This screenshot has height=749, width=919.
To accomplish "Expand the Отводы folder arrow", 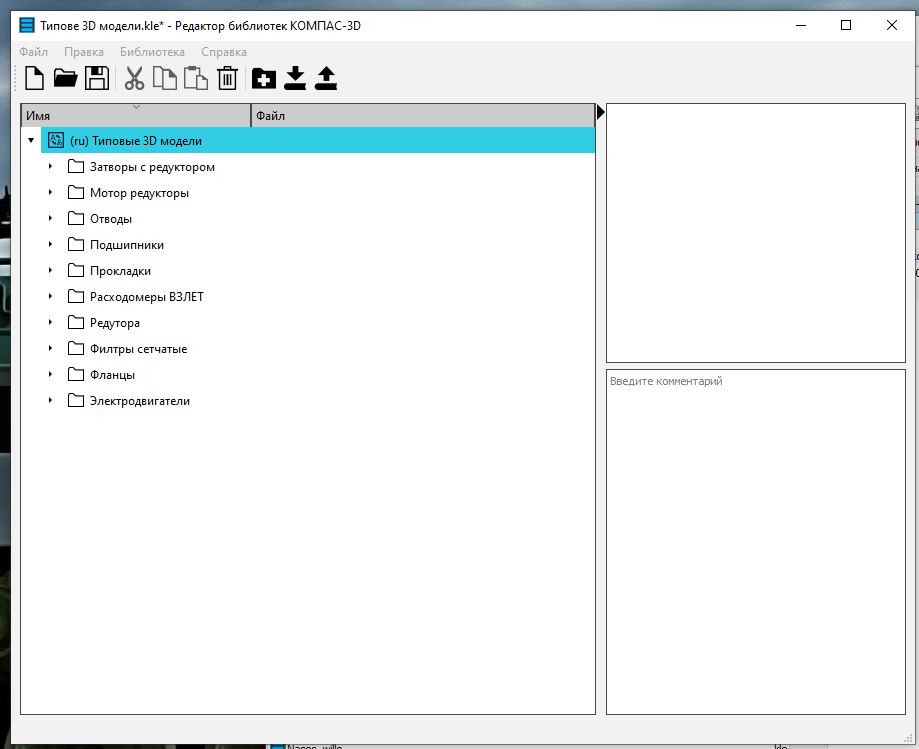I will 50,218.
